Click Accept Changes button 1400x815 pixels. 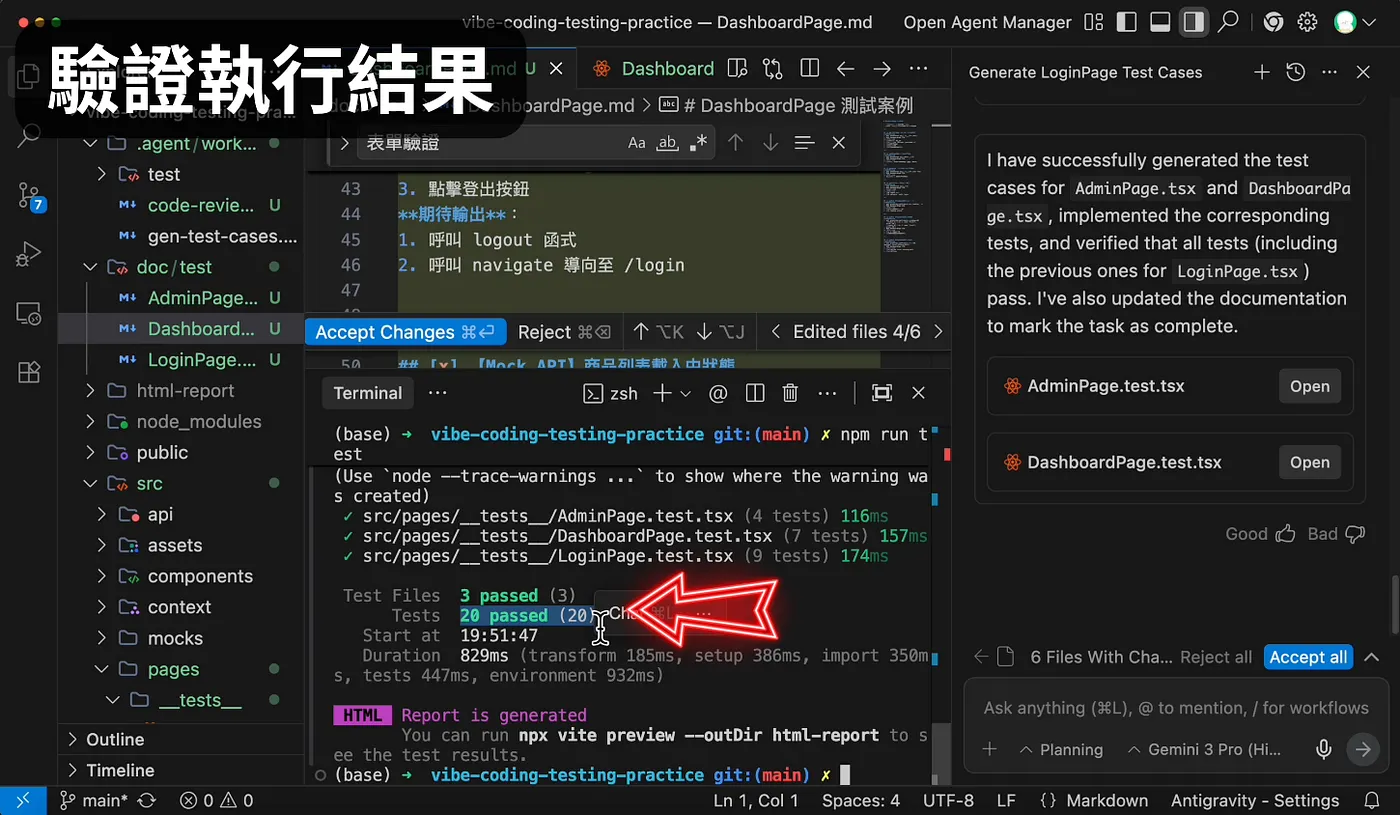[x=405, y=332]
